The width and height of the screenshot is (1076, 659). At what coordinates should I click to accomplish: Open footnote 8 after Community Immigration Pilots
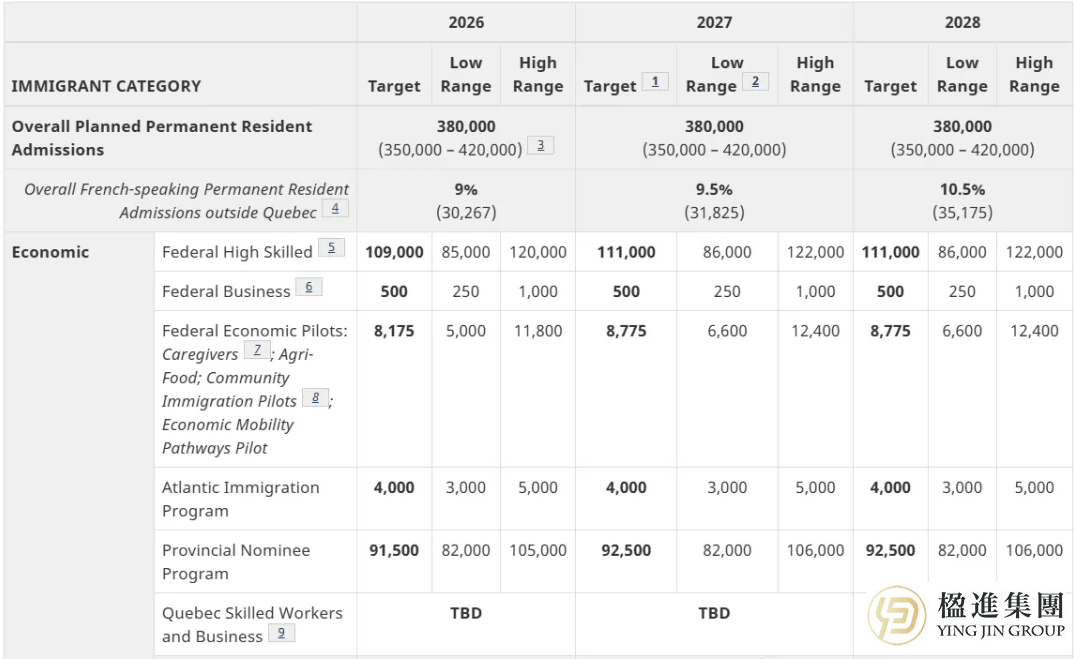[x=315, y=397]
